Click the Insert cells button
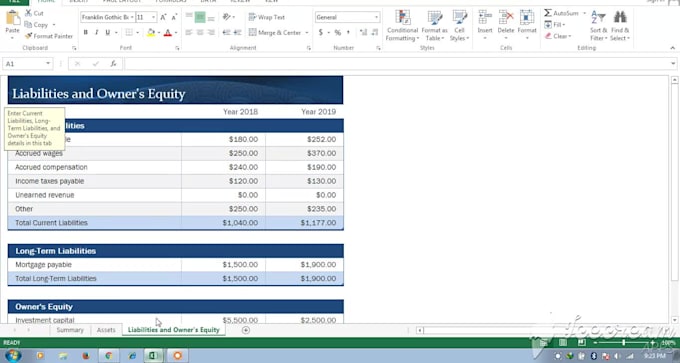 coord(485,25)
